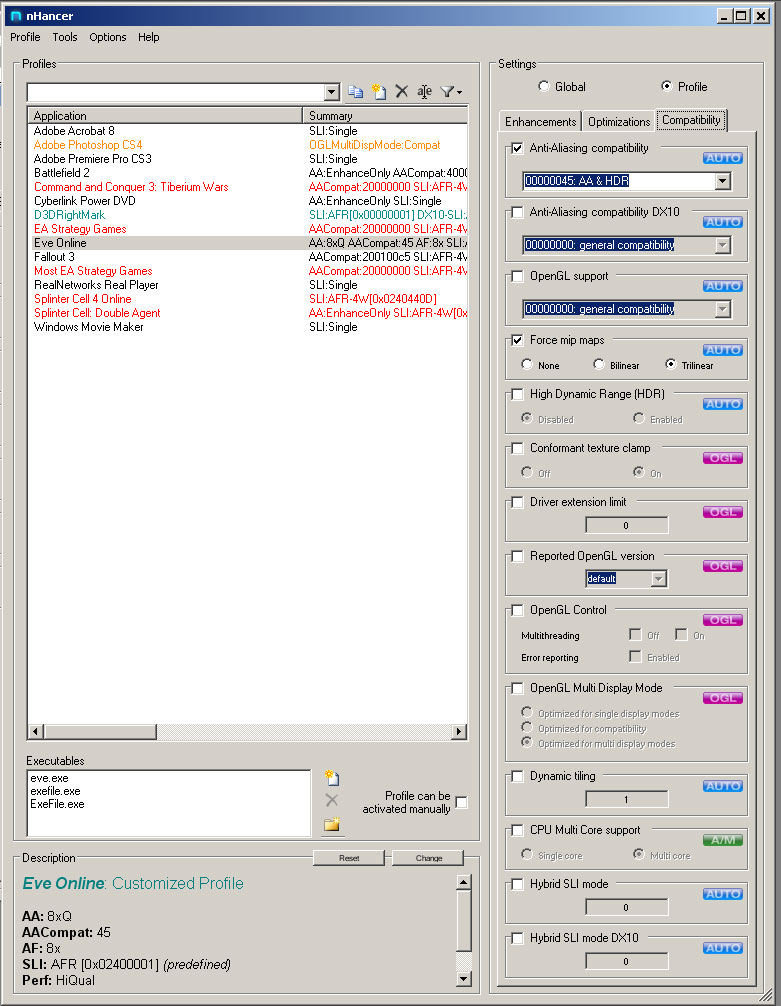Click OGL badge for Driver extension limit
781x1006 pixels.
pyautogui.click(x=723, y=512)
